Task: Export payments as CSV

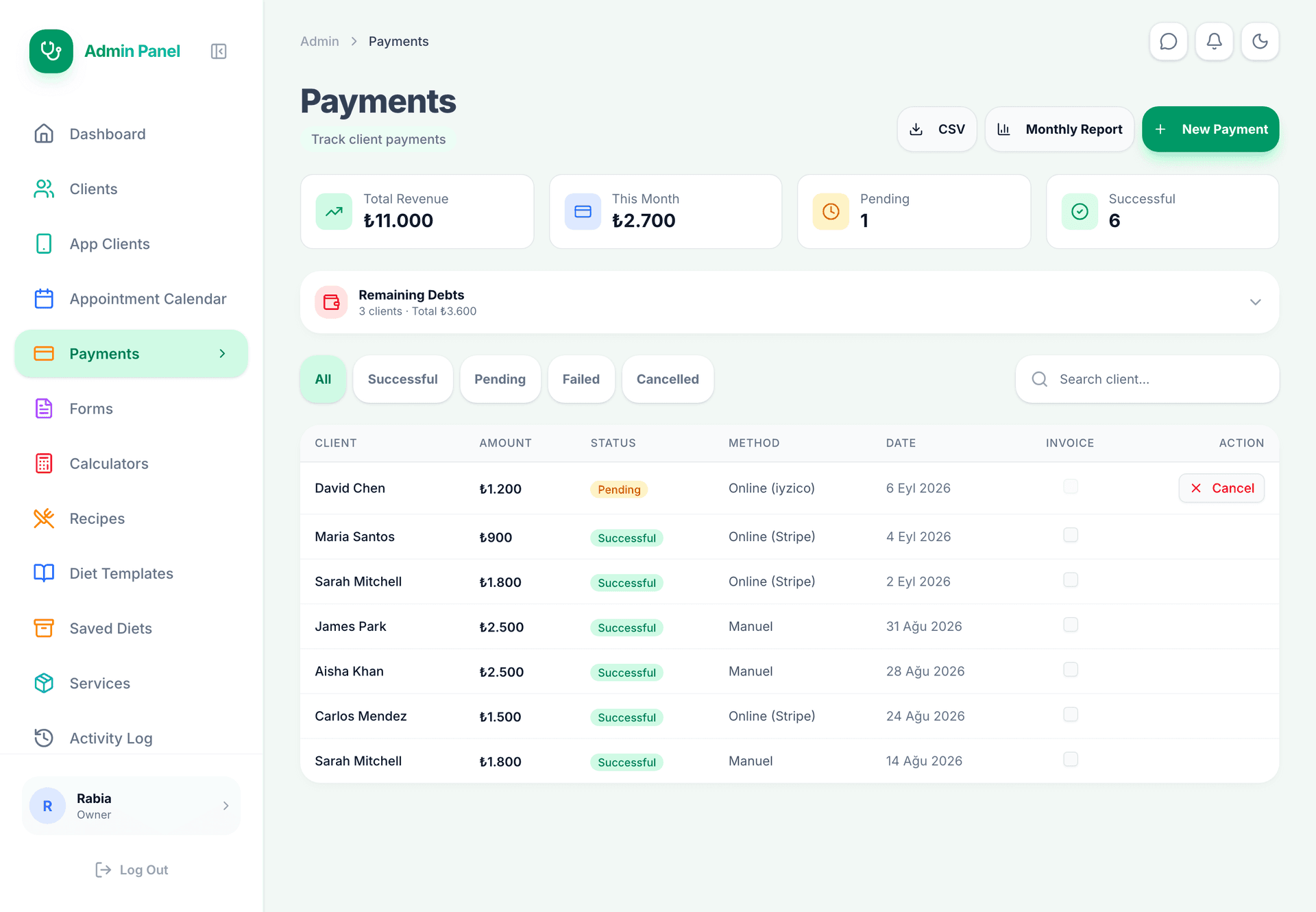Action: pos(936,129)
